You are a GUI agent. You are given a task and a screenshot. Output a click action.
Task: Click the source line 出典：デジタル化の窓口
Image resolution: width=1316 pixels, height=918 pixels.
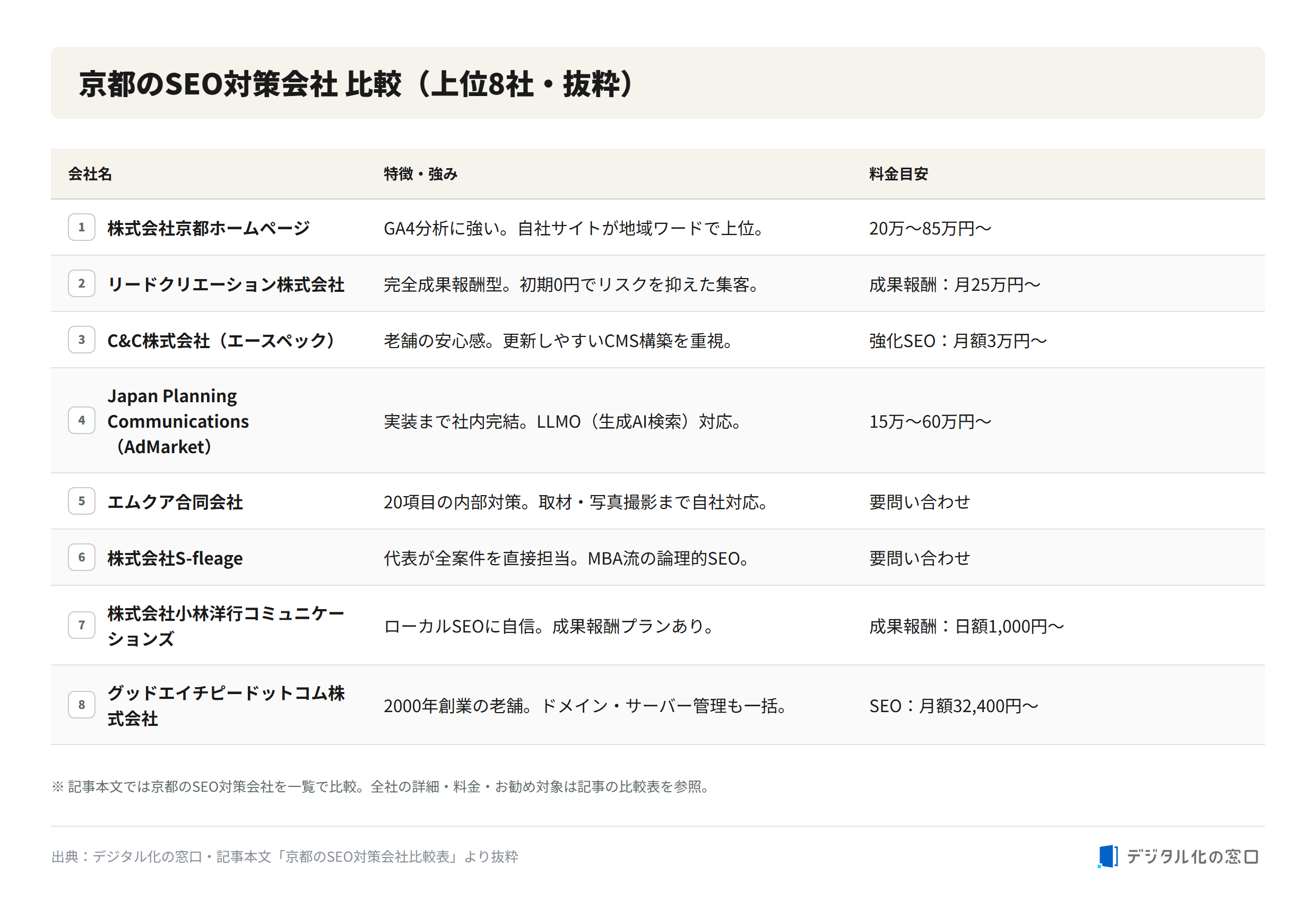tap(285, 856)
